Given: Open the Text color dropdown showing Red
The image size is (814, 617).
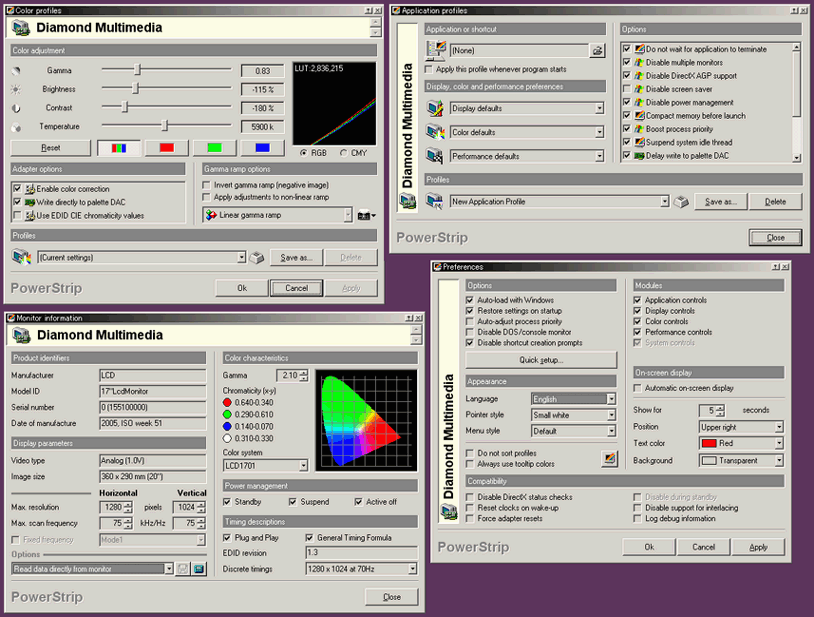Looking at the screenshot, I should coord(779,443).
